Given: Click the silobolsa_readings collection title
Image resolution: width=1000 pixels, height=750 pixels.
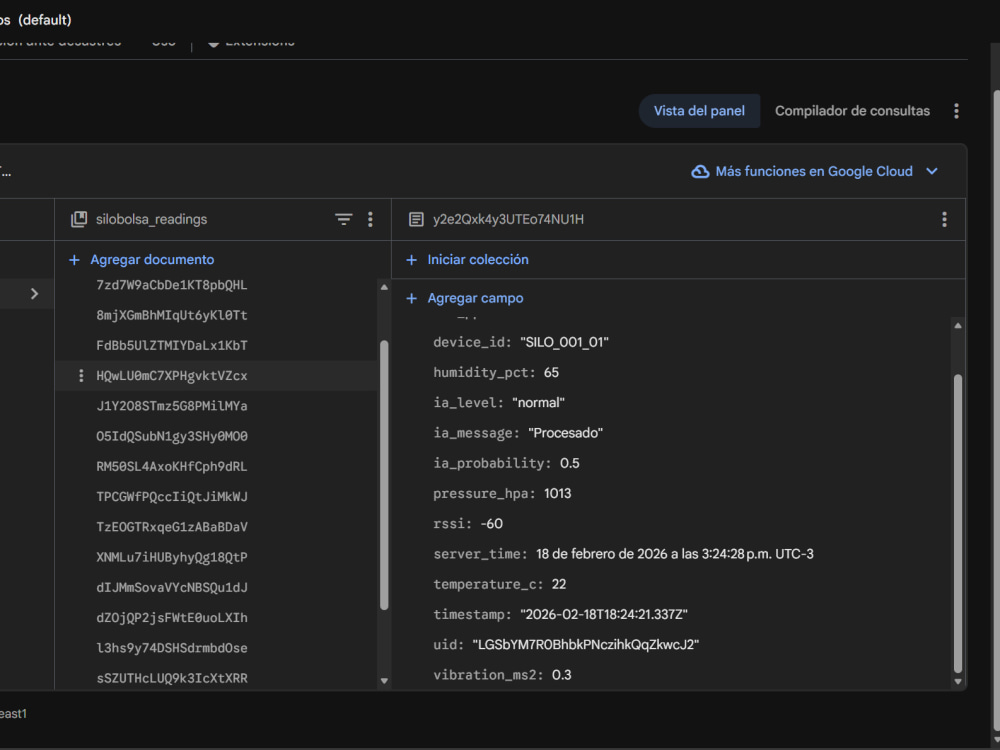Looking at the screenshot, I should [x=151, y=219].
